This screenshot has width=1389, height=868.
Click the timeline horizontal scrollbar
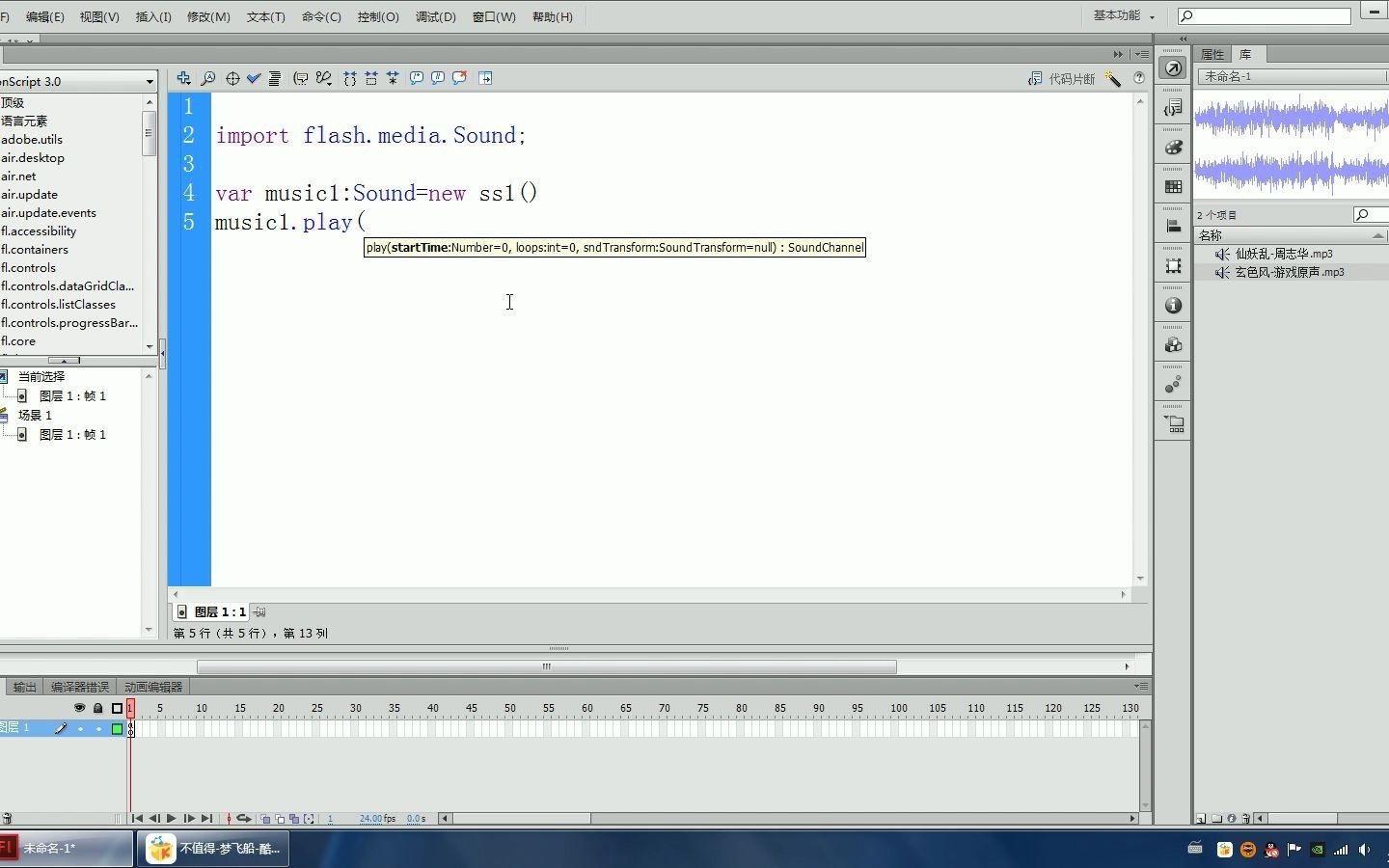click(788, 819)
